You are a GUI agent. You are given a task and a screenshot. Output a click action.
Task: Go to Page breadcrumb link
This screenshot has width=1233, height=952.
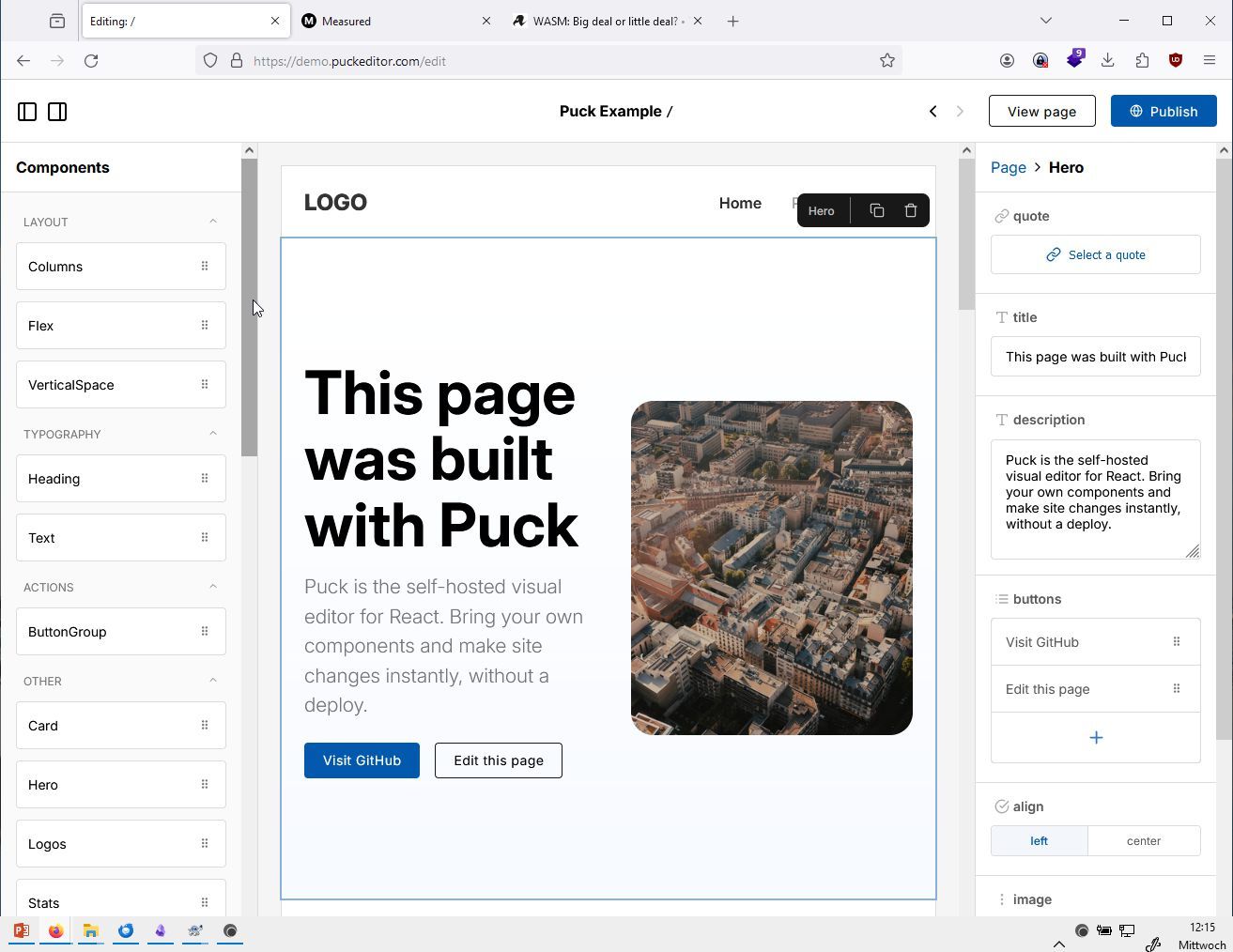(x=1009, y=167)
